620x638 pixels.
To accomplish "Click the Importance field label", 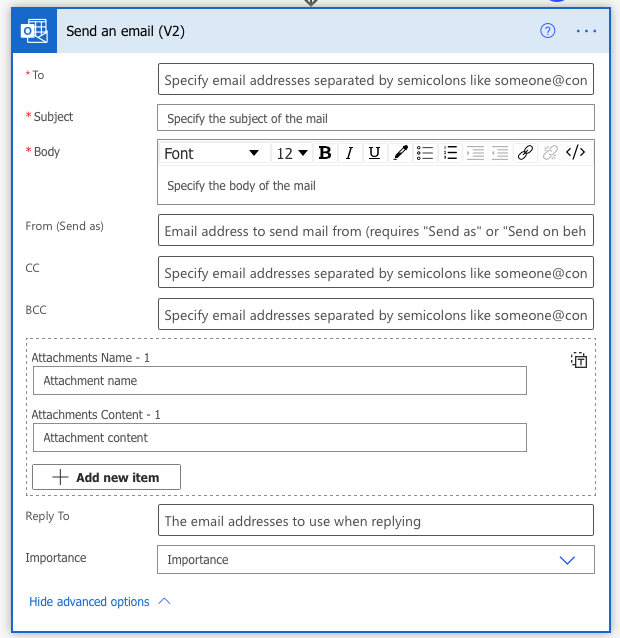I will [x=56, y=557].
